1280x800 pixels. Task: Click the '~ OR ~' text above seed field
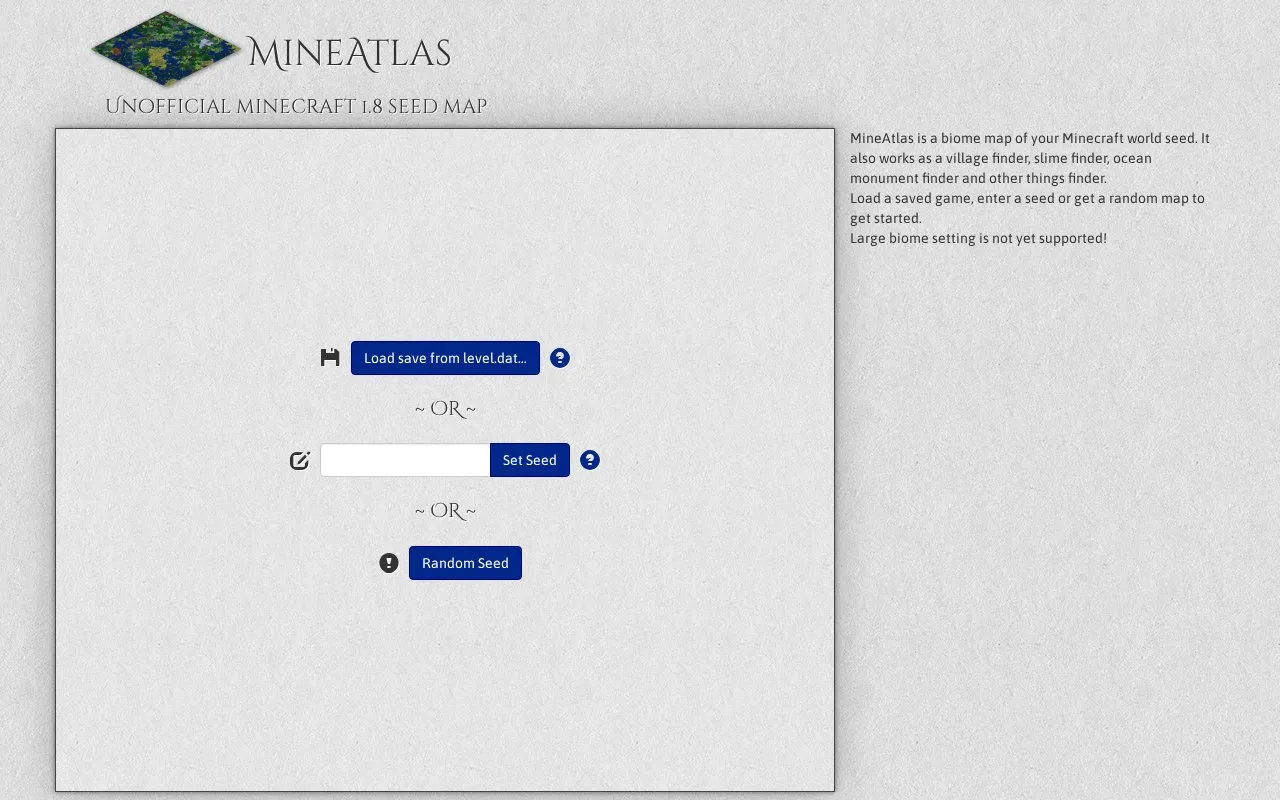tap(445, 409)
